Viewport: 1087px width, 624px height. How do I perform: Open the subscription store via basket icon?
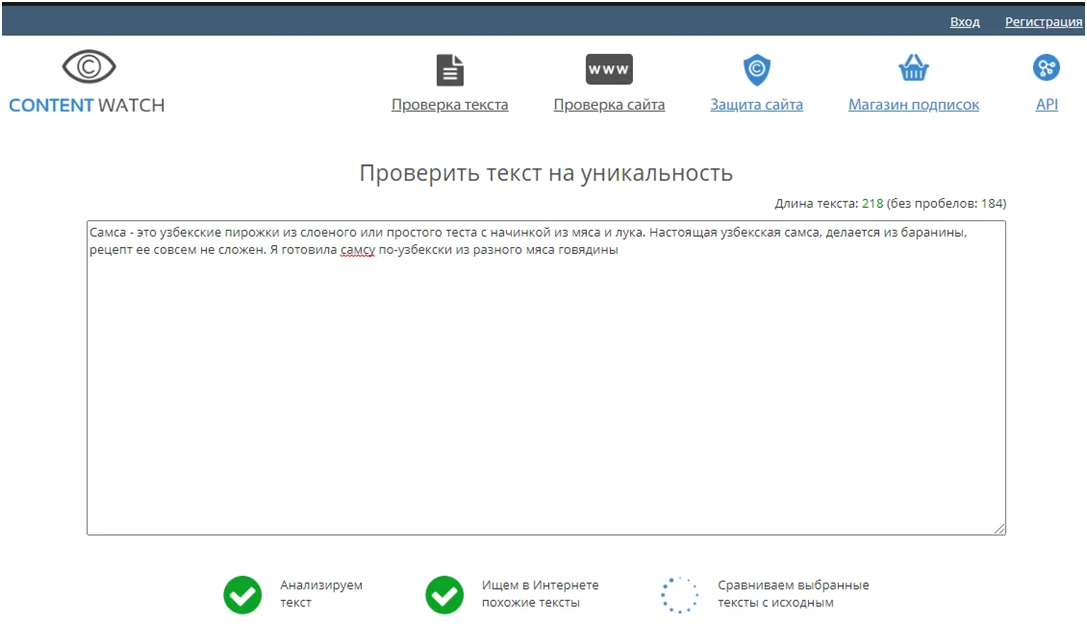click(x=913, y=68)
